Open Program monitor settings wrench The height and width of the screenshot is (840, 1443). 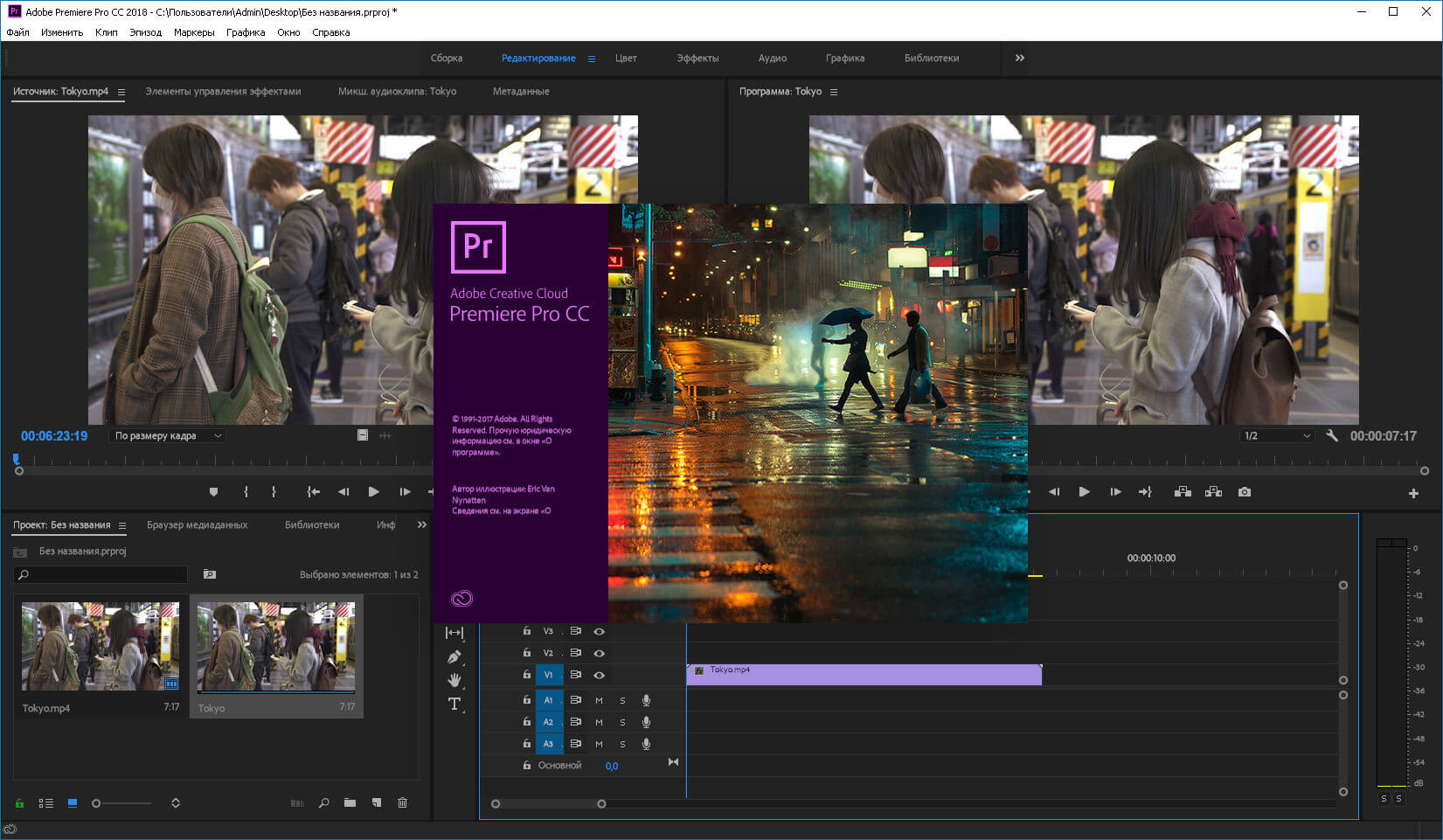(x=1332, y=435)
